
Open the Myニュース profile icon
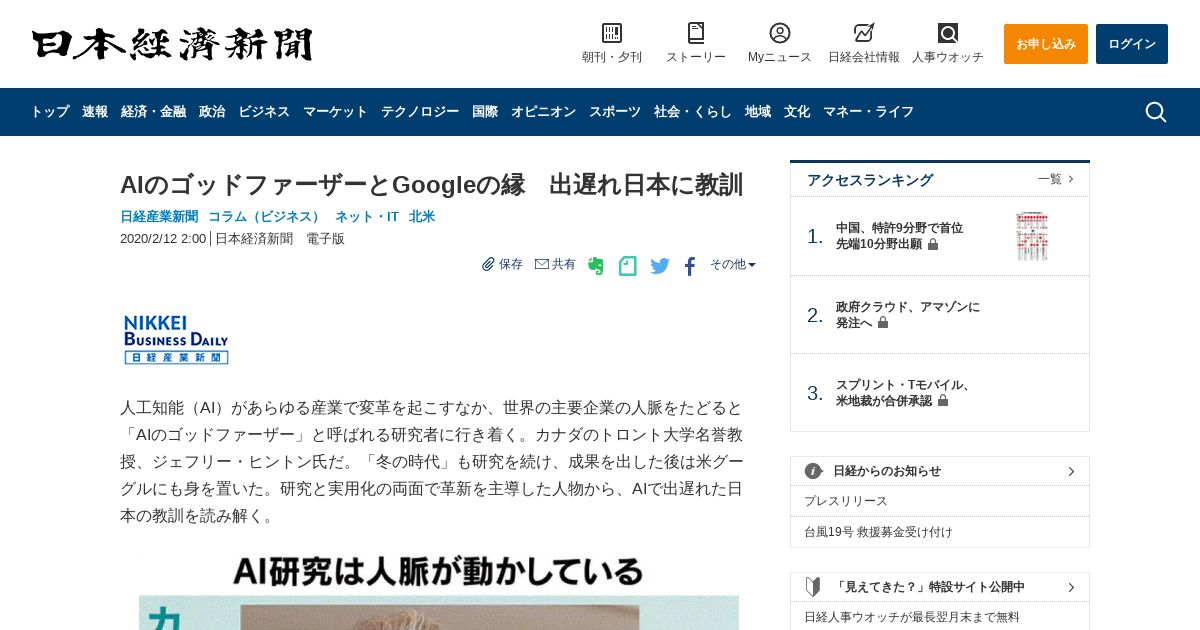click(780, 33)
